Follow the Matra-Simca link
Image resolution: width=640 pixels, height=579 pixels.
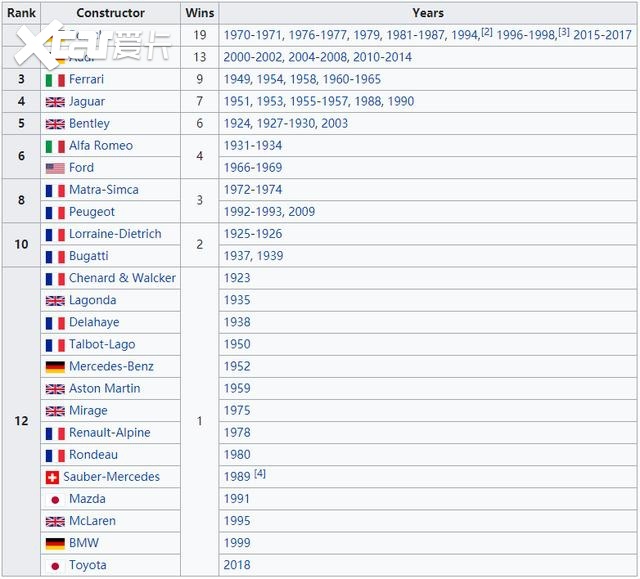103,190
